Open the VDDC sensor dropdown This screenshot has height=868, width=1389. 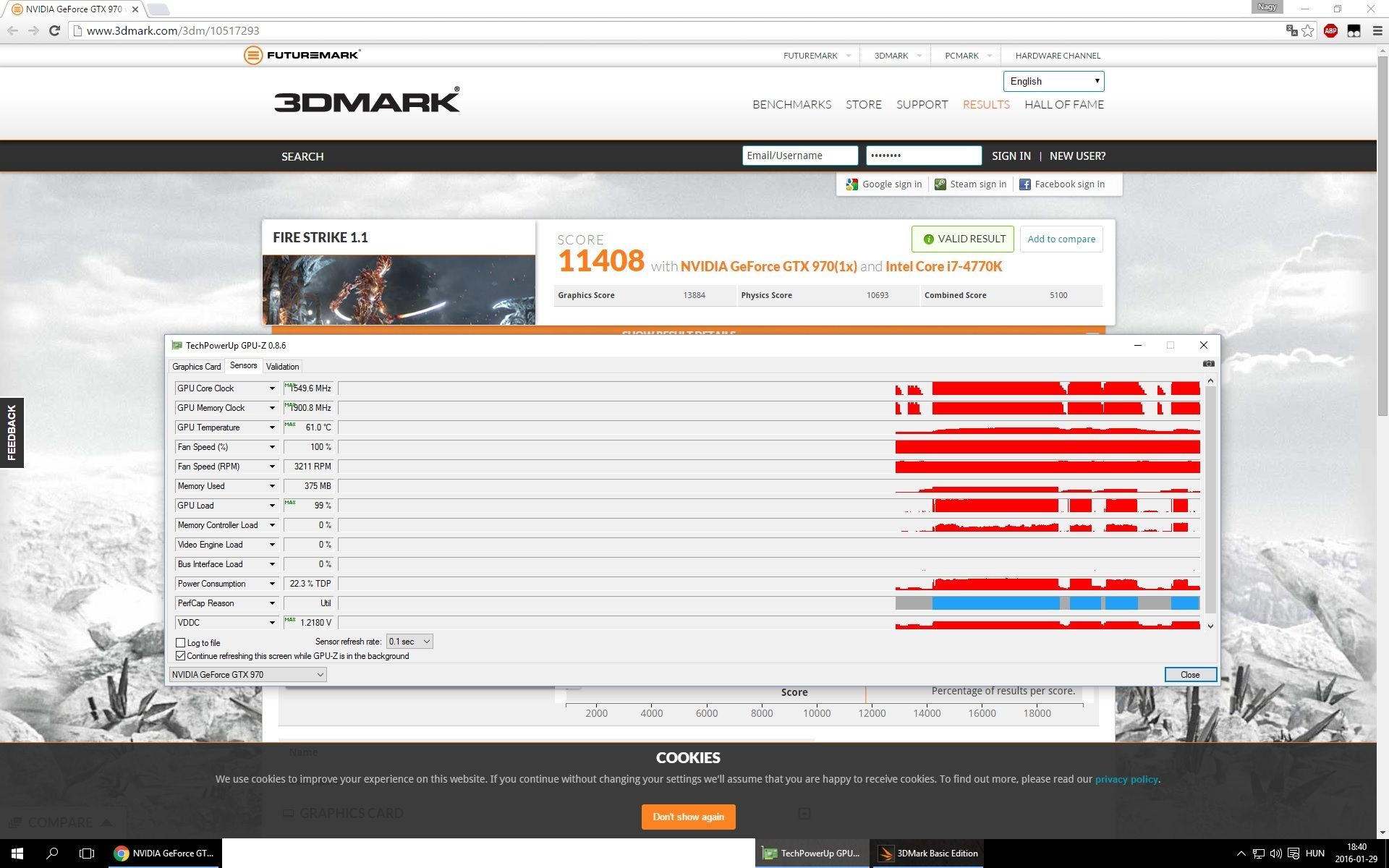click(x=272, y=623)
